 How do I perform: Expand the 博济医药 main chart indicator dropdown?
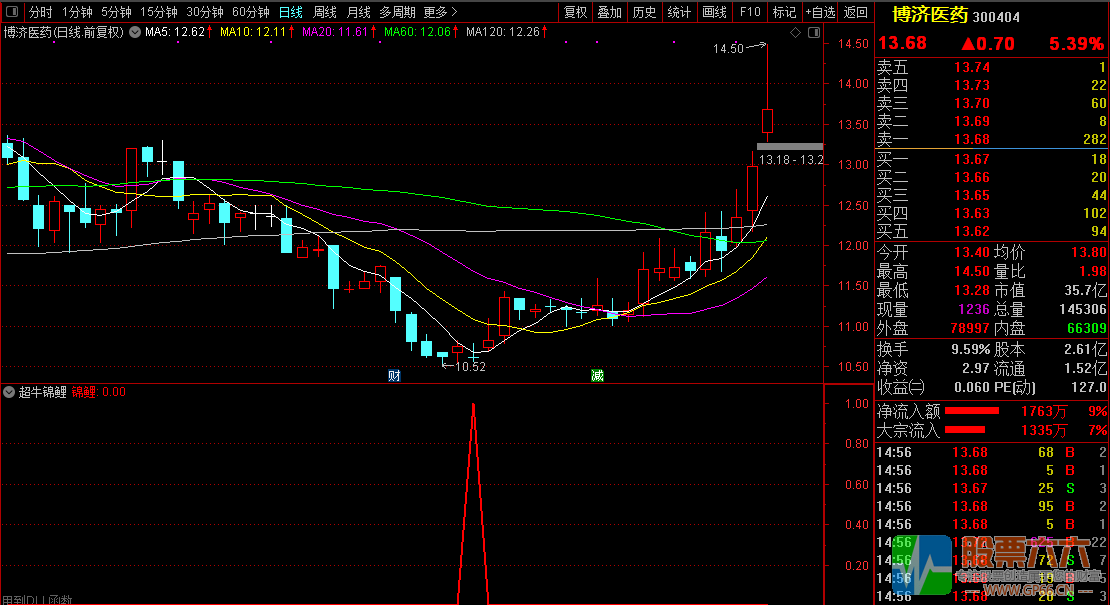133,33
